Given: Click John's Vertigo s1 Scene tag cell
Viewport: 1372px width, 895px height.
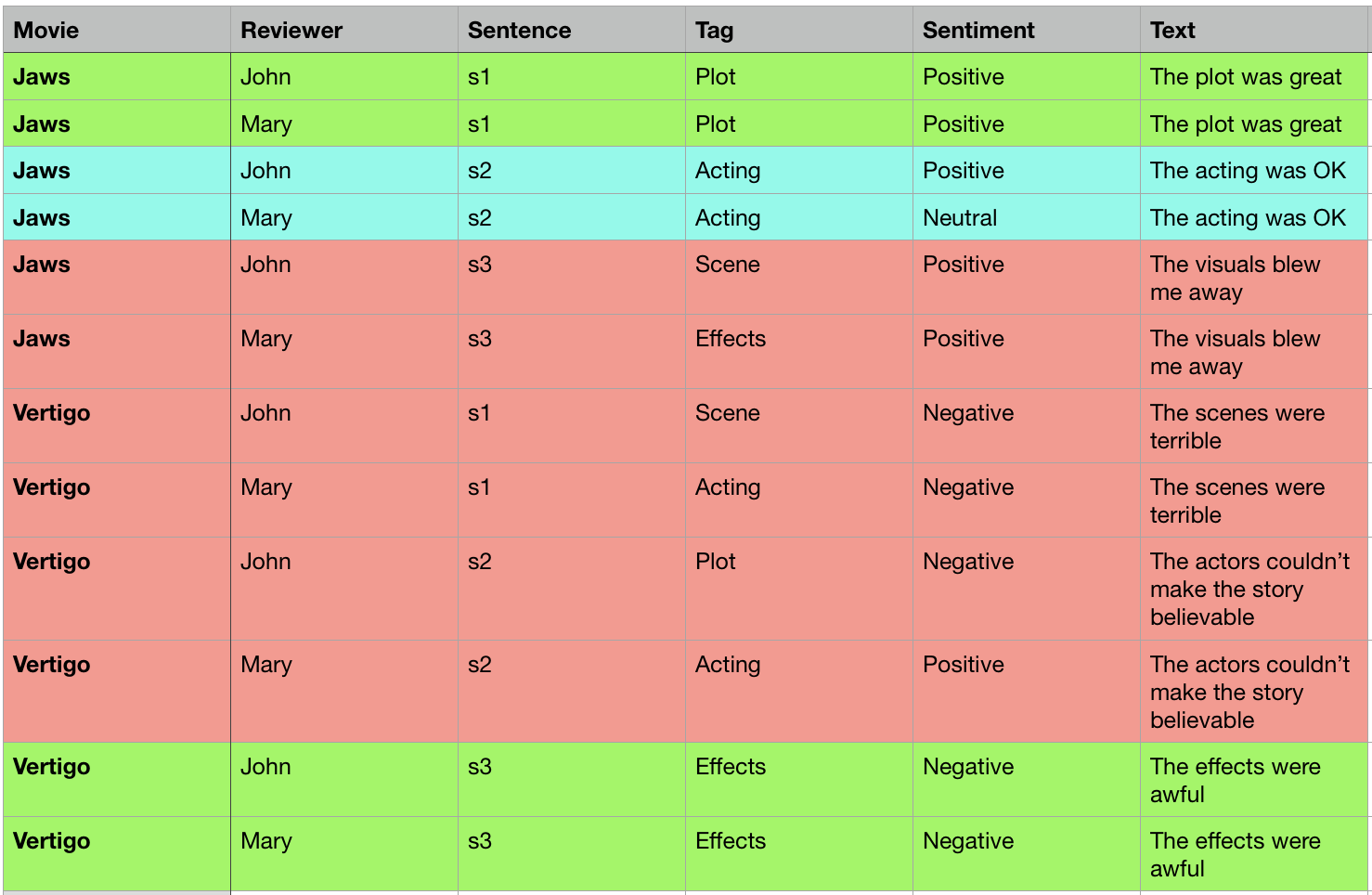Looking at the screenshot, I should point(799,426).
